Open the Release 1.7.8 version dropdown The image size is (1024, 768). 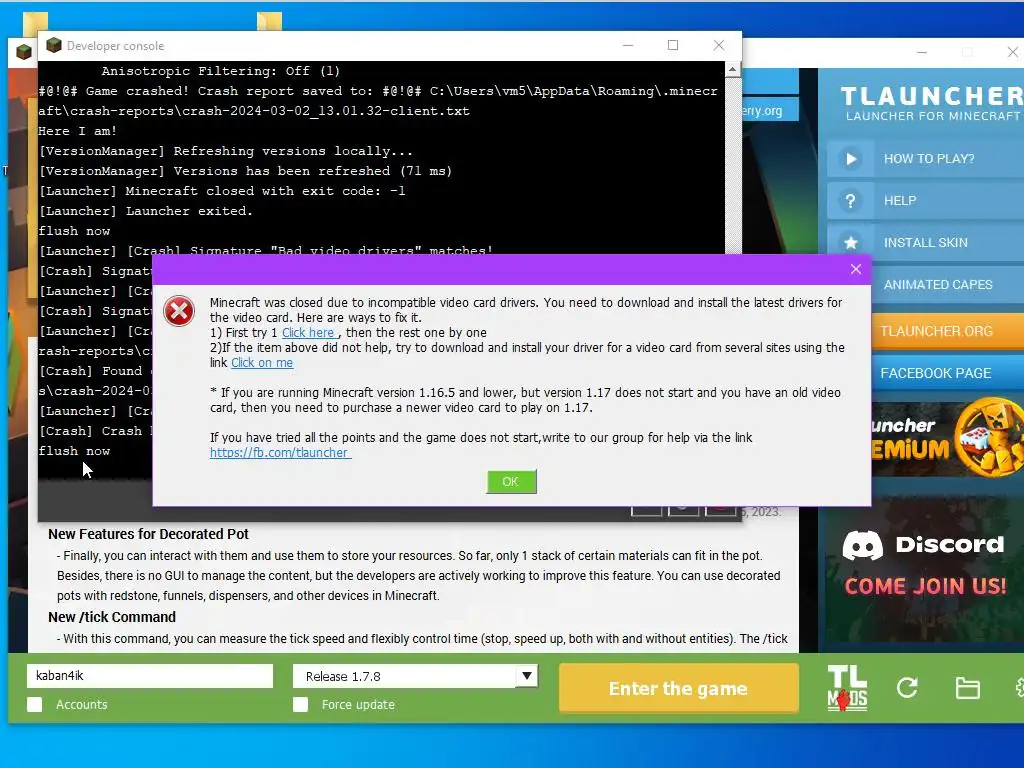[415, 676]
